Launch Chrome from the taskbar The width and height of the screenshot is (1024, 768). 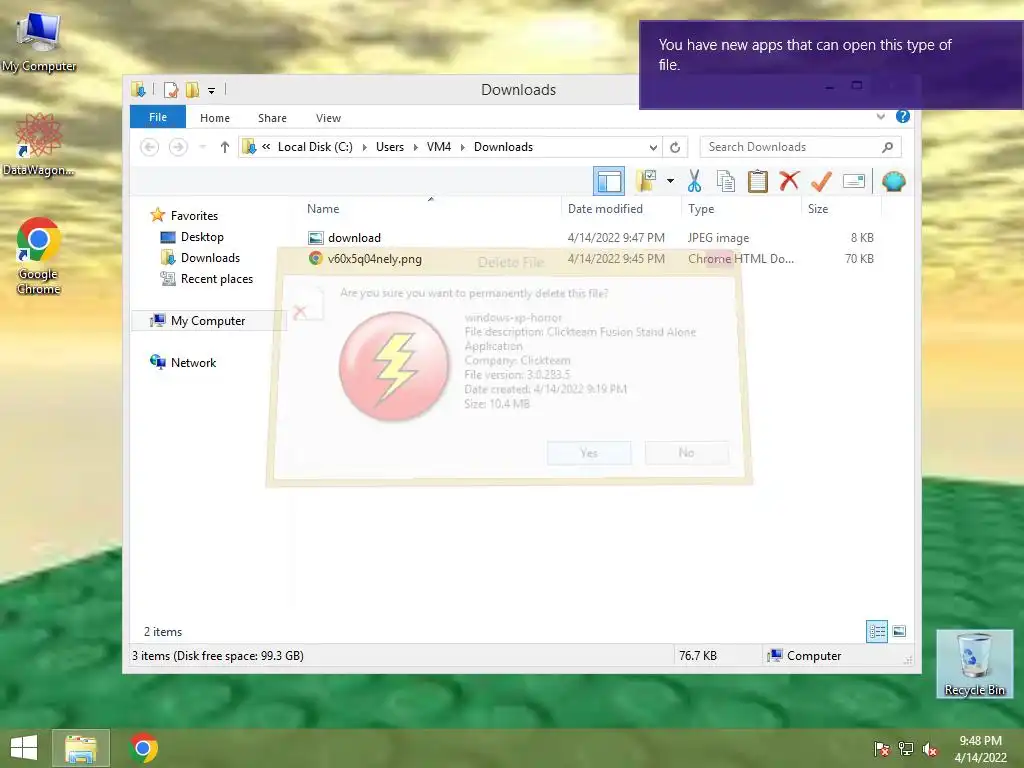143,748
